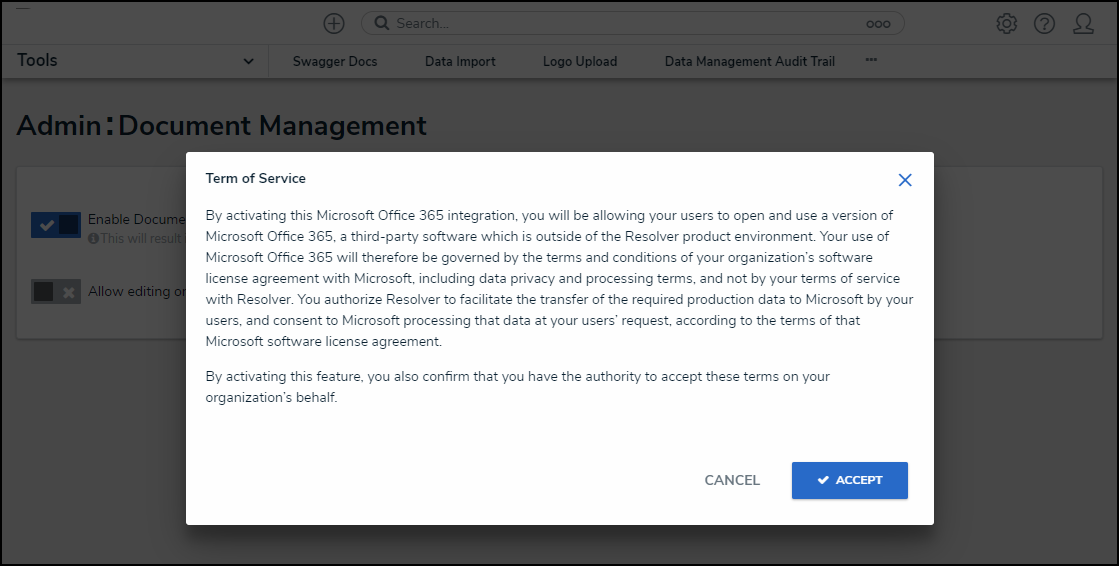Click the paragraph starting 'By activating this feature'
Image resolution: width=1119 pixels, height=566 pixels.
point(517,387)
